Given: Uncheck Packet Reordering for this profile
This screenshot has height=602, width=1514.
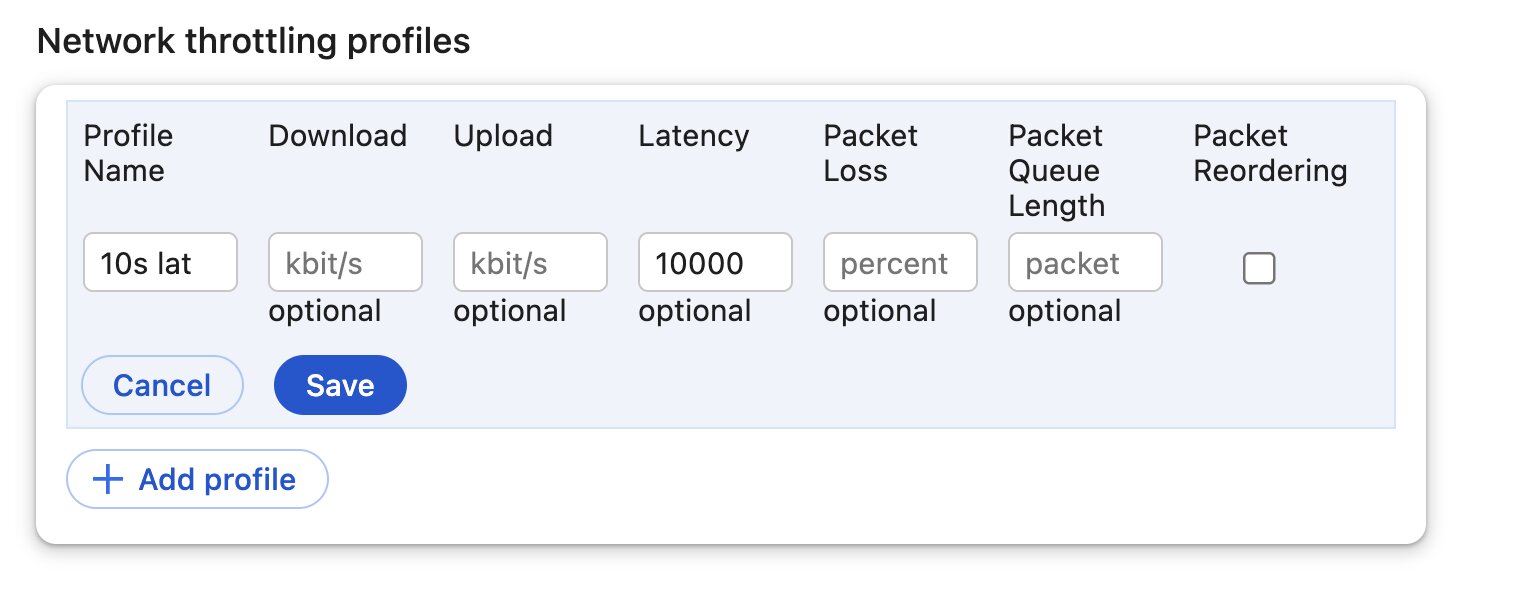Looking at the screenshot, I should click(x=1259, y=268).
